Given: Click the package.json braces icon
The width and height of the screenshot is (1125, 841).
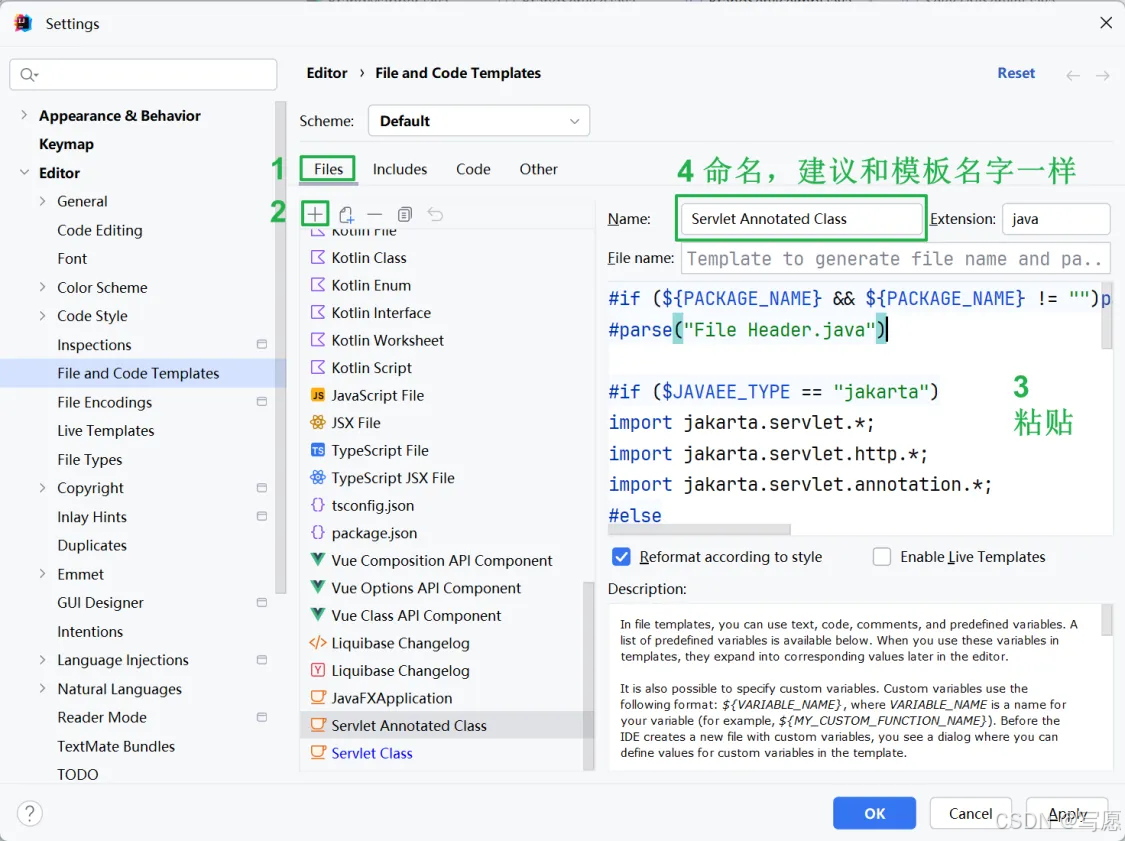Looking at the screenshot, I should (318, 532).
